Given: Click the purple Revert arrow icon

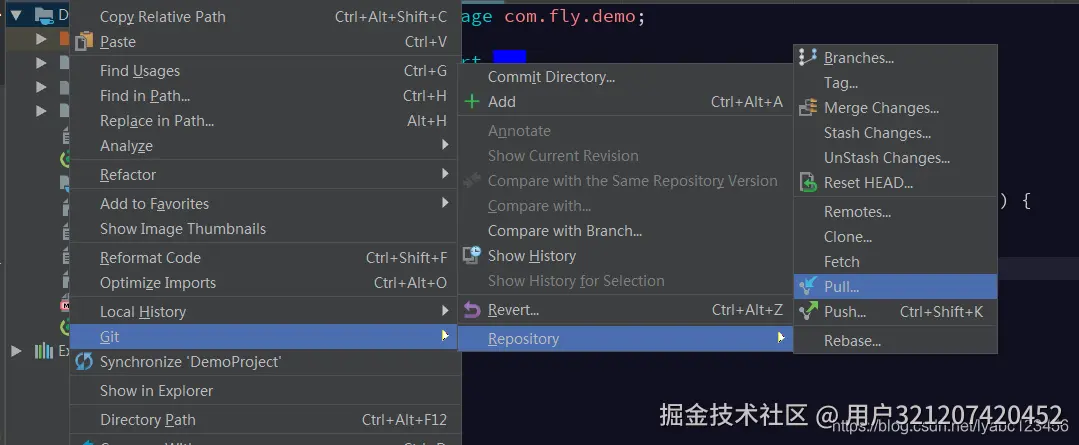Looking at the screenshot, I should pyautogui.click(x=472, y=310).
